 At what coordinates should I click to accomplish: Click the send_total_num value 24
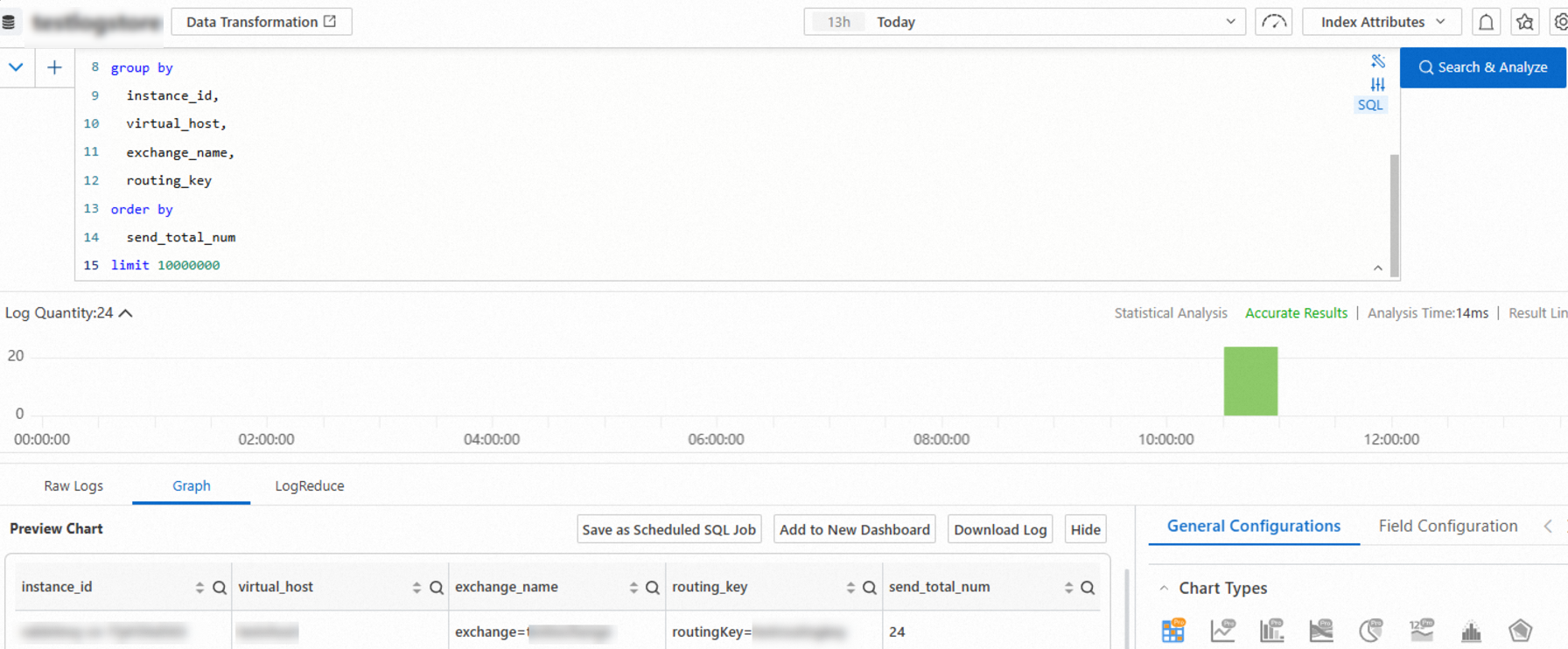click(x=897, y=632)
